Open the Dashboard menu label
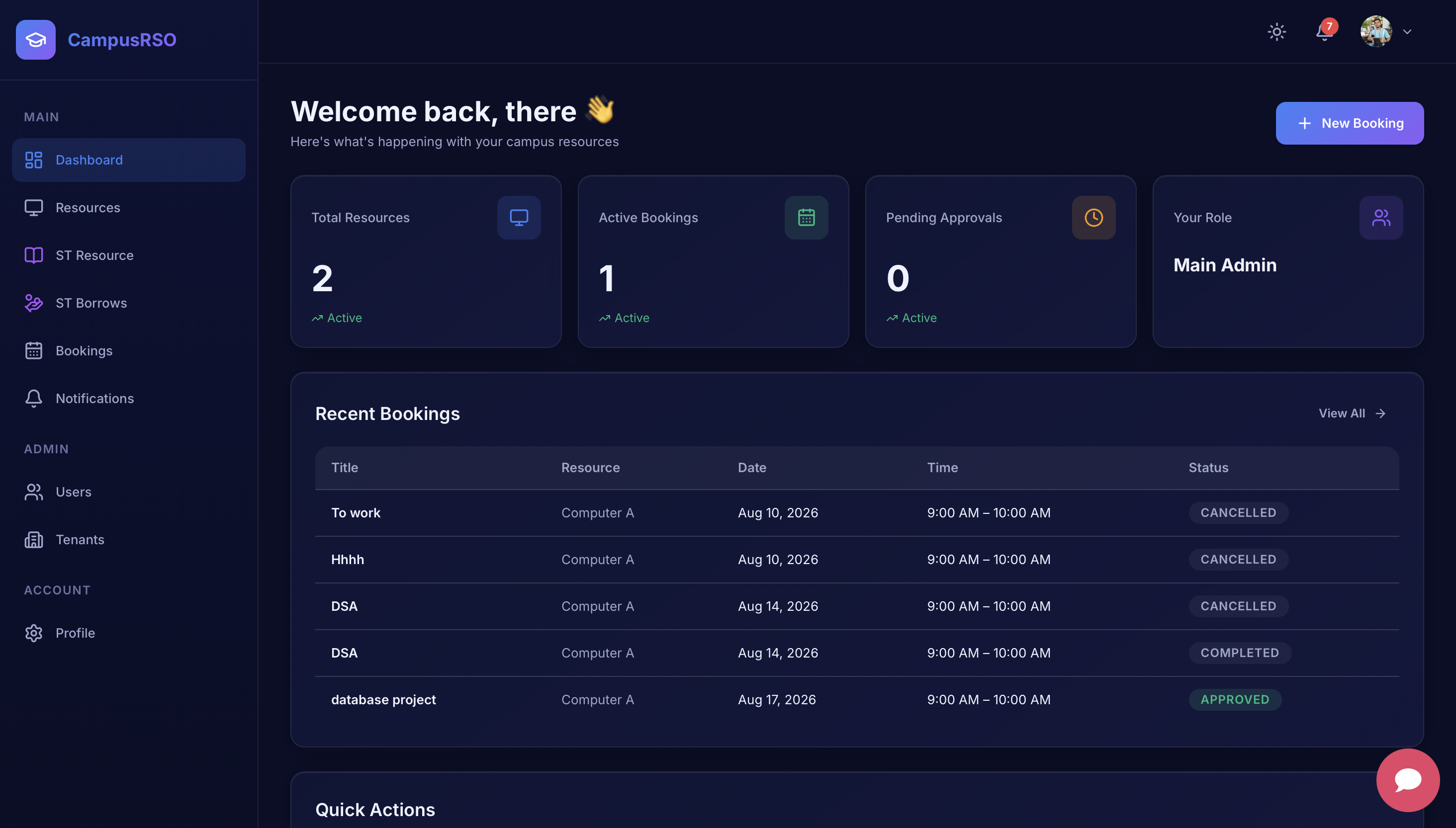 90,160
